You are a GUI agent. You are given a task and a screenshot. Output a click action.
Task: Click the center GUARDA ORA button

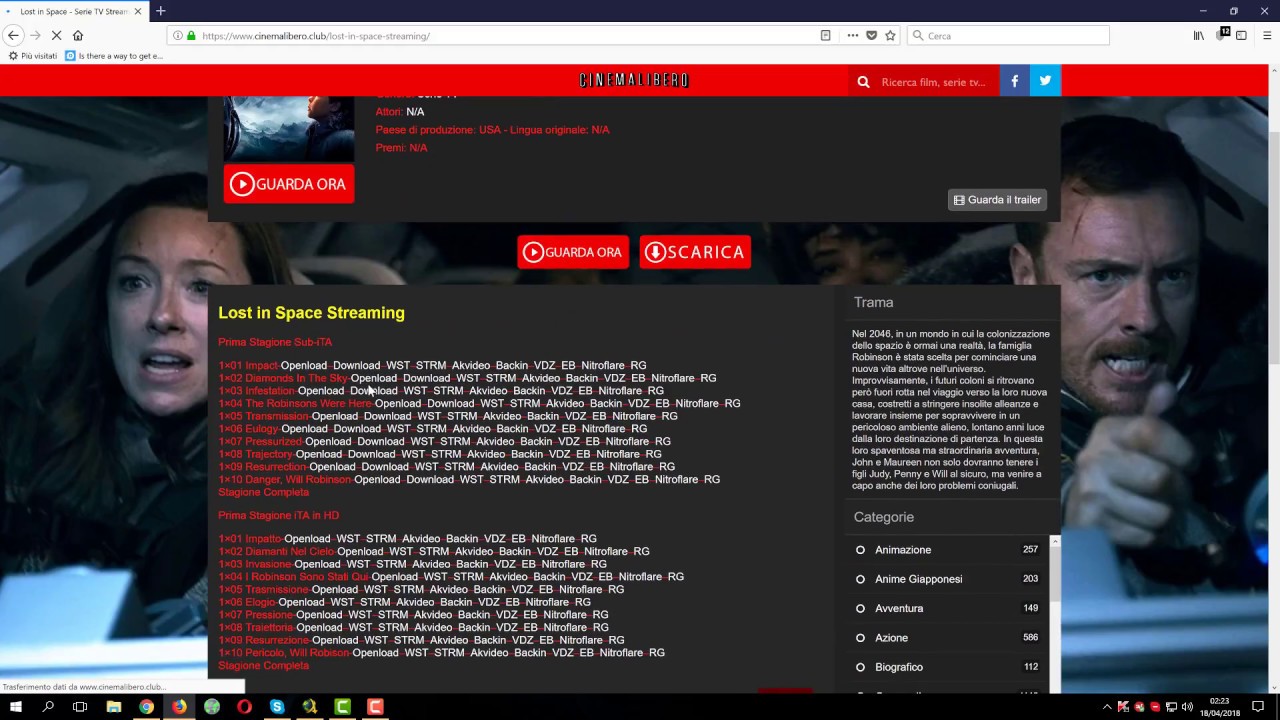pos(573,252)
